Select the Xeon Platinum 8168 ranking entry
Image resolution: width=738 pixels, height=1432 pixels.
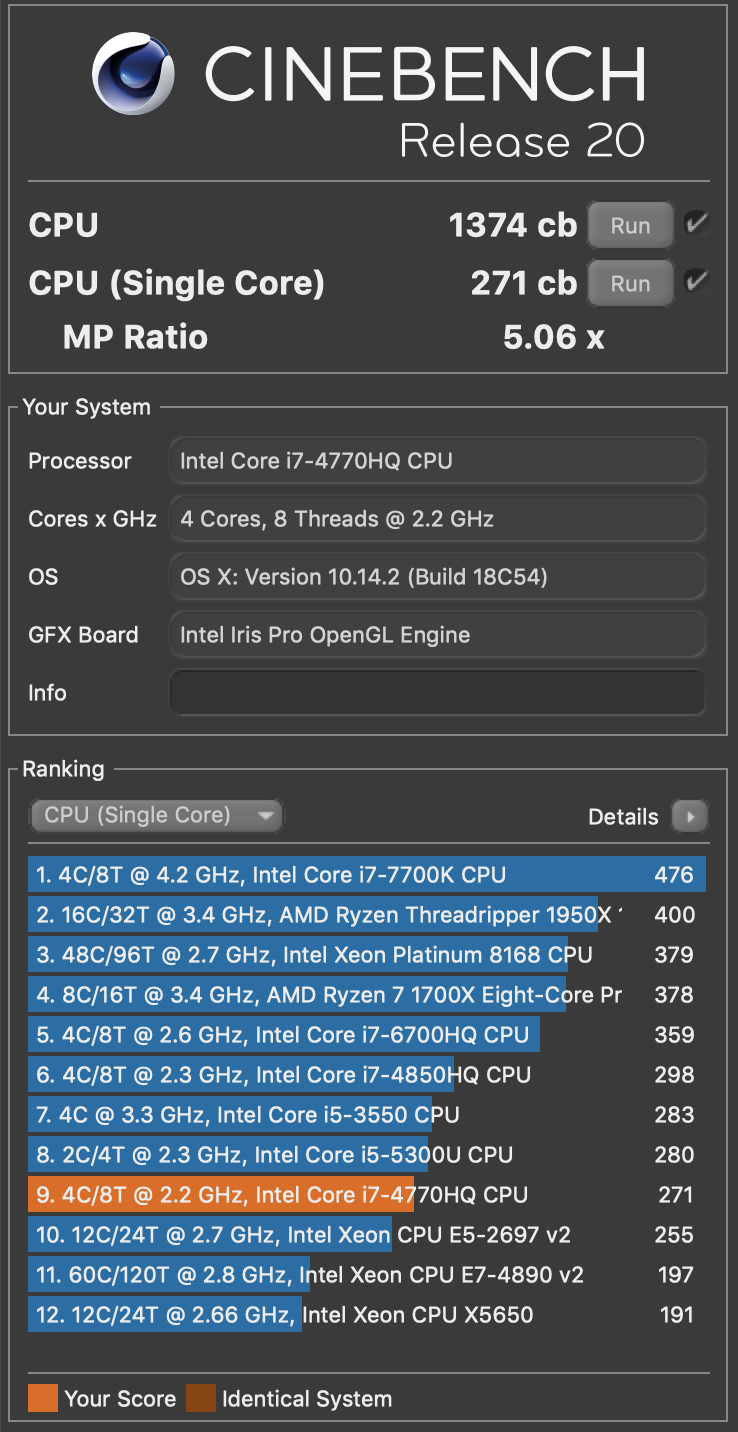coord(367,955)
